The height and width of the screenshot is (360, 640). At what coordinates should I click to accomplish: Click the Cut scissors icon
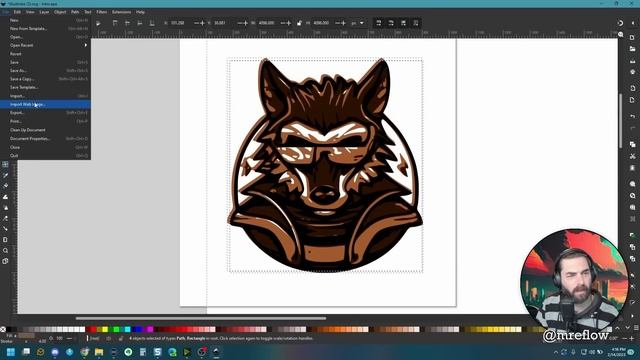pyautogui.click(x=632, y=156)
